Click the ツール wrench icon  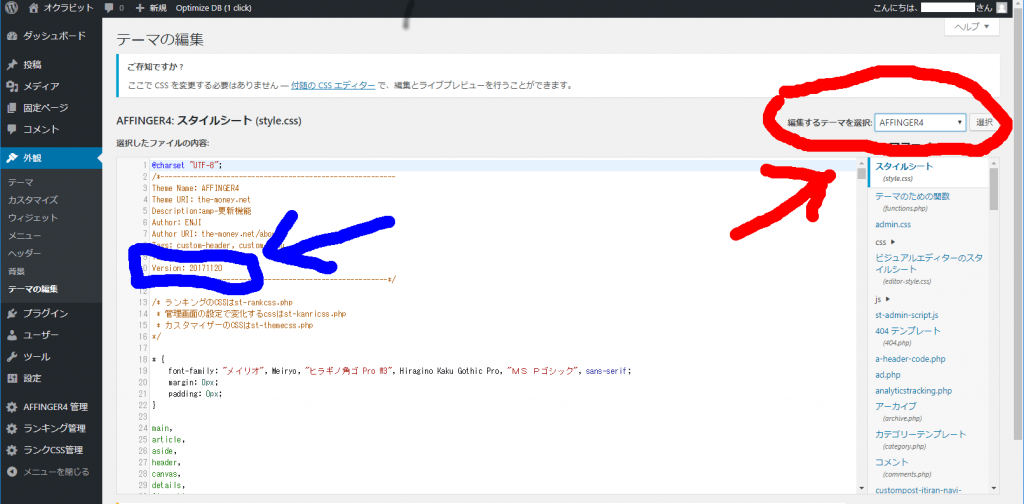(12, 357)
